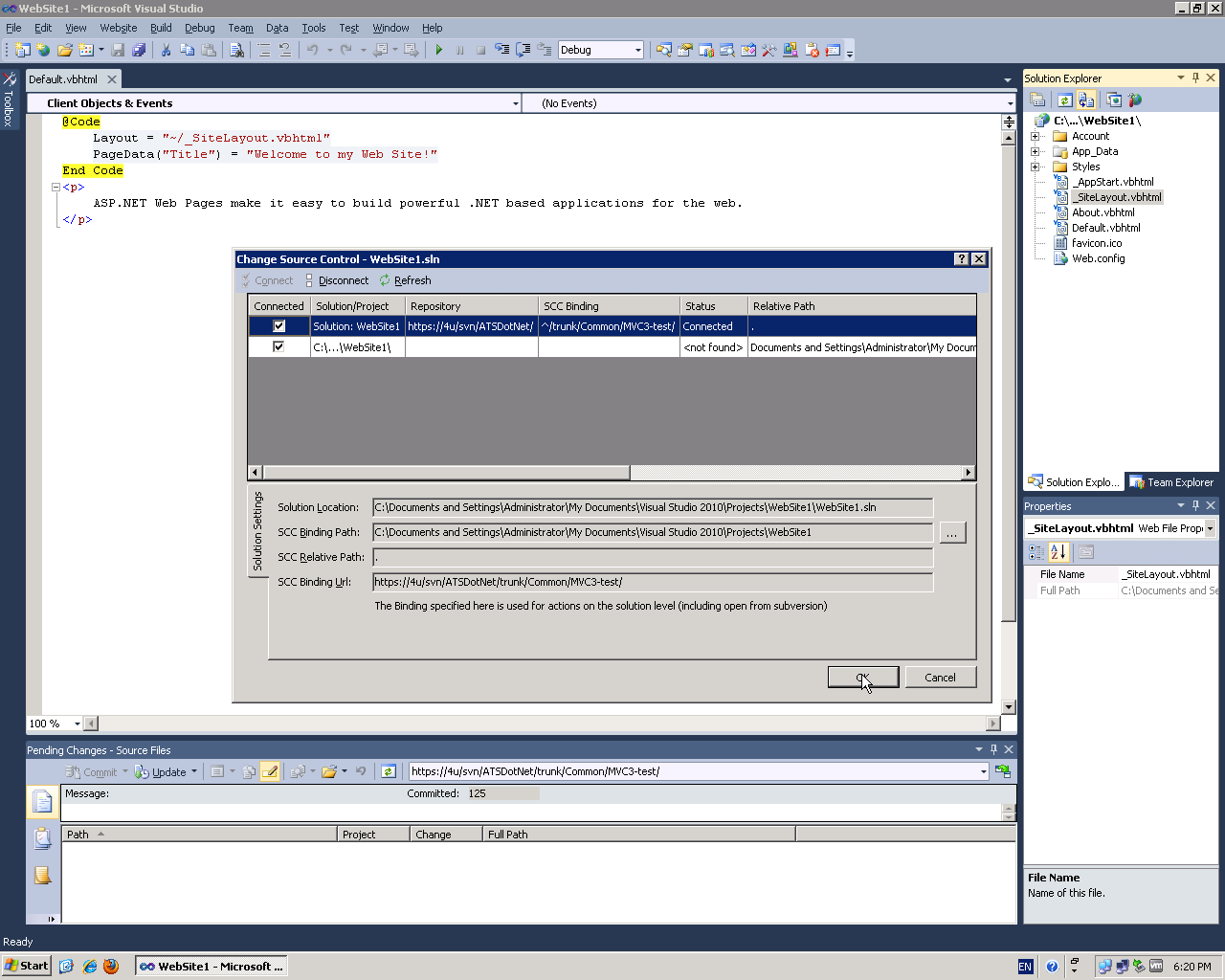Select Alphabetical sort in Properties panel

pyautogui.click(x=1058, y=552)
